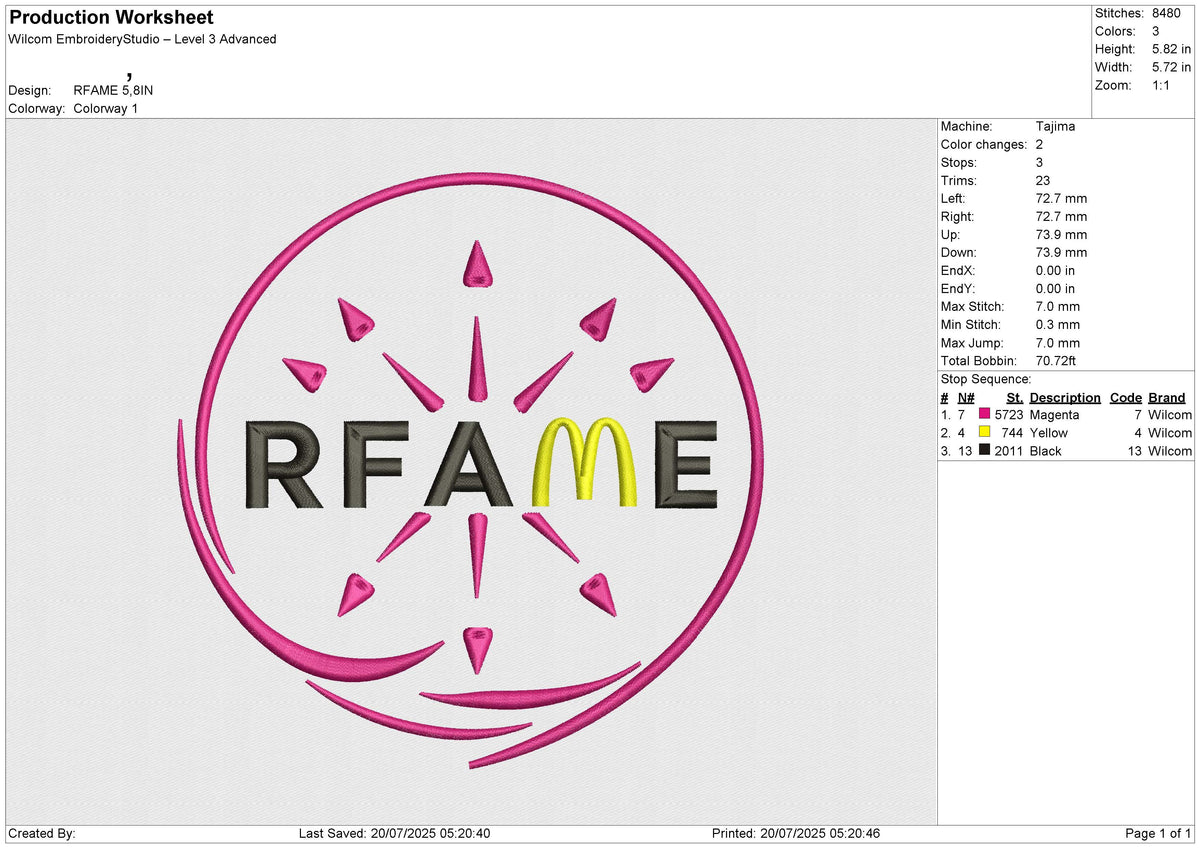Click the Color changes value 2

1040,144
